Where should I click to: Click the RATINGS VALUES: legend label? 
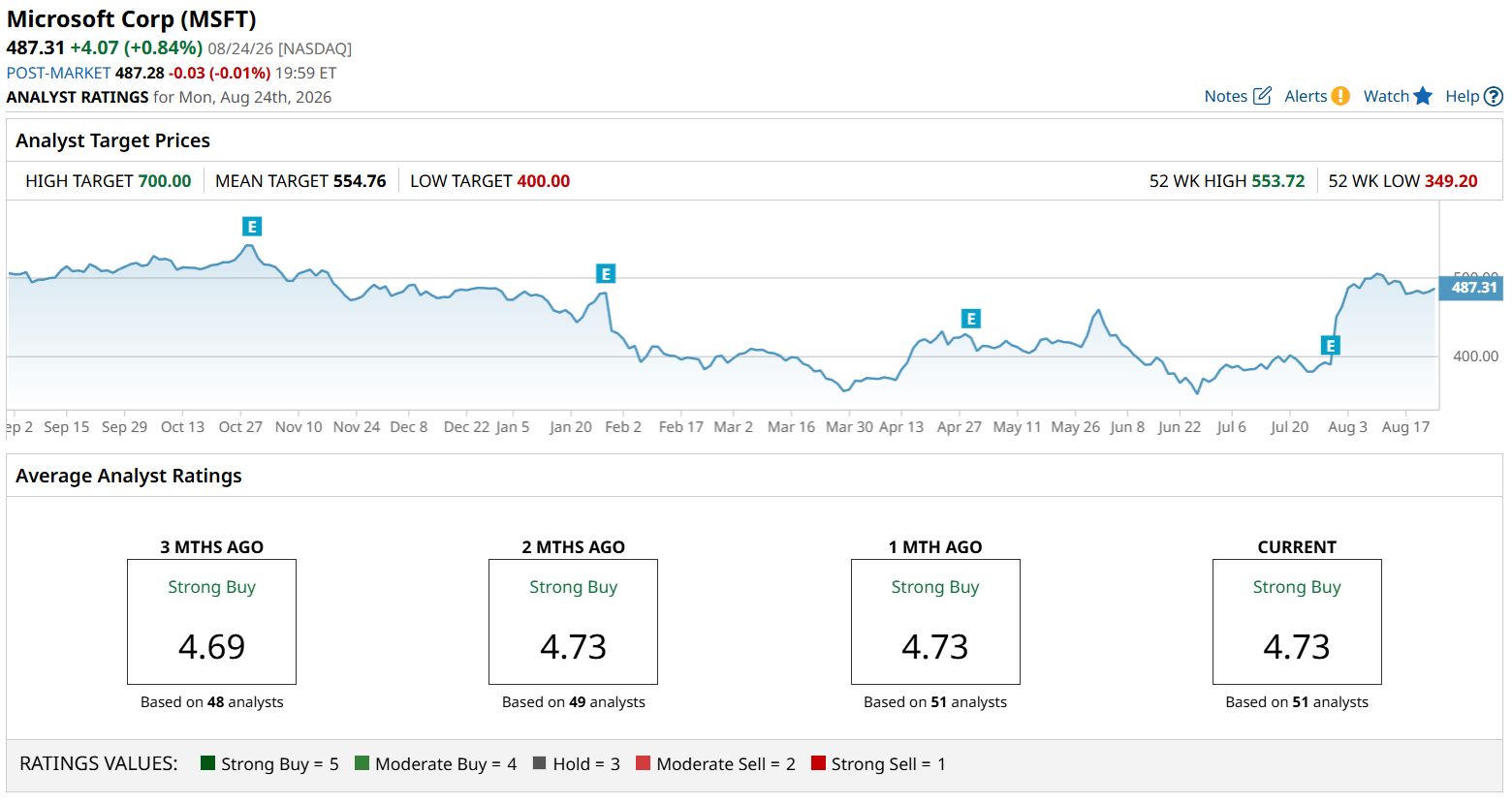(x=99, y=763)
